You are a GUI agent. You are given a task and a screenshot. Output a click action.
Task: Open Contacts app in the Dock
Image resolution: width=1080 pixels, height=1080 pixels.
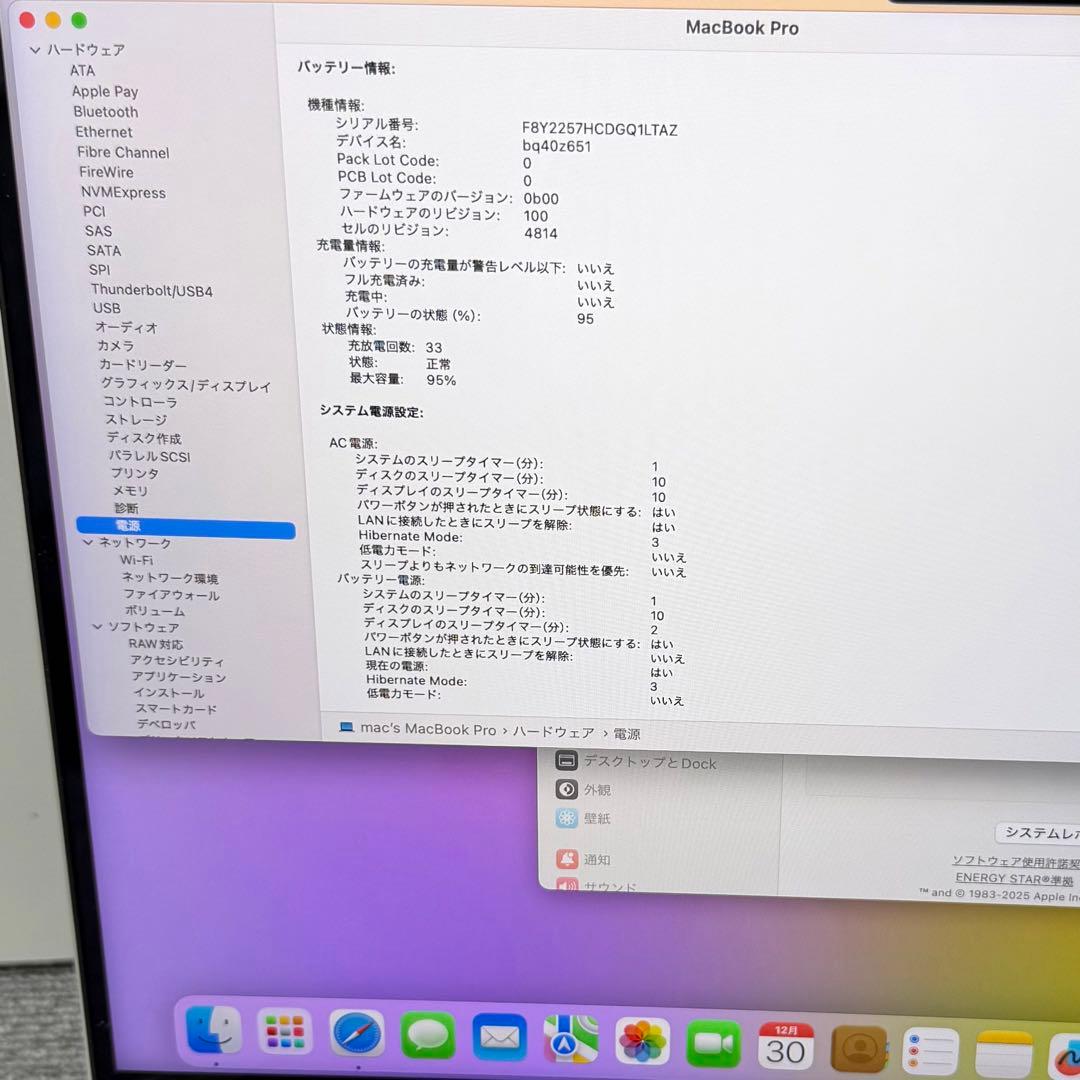[x=858, y=1048]
